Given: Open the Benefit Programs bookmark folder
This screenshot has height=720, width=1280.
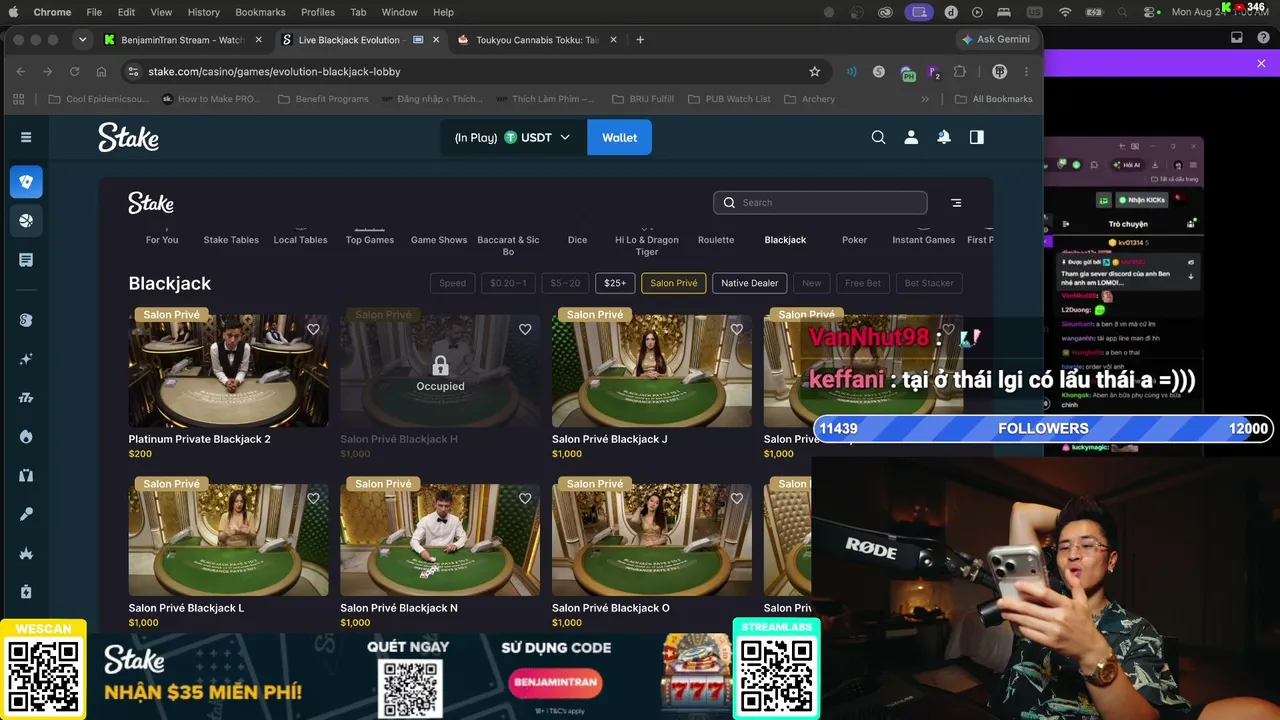Looking at the screenshot, I should click(x=323, y=99).
